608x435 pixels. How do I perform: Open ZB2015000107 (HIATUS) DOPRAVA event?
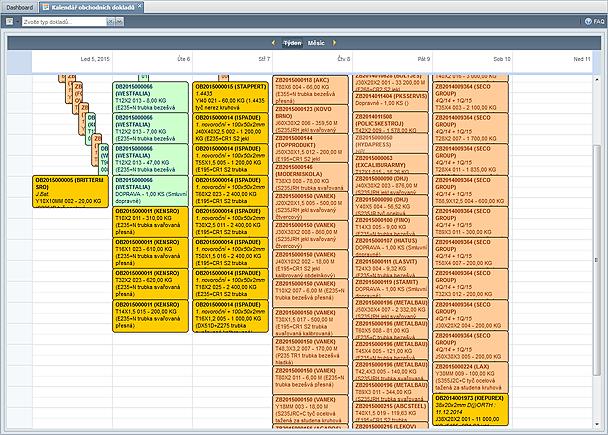click(x=390, y=246)
